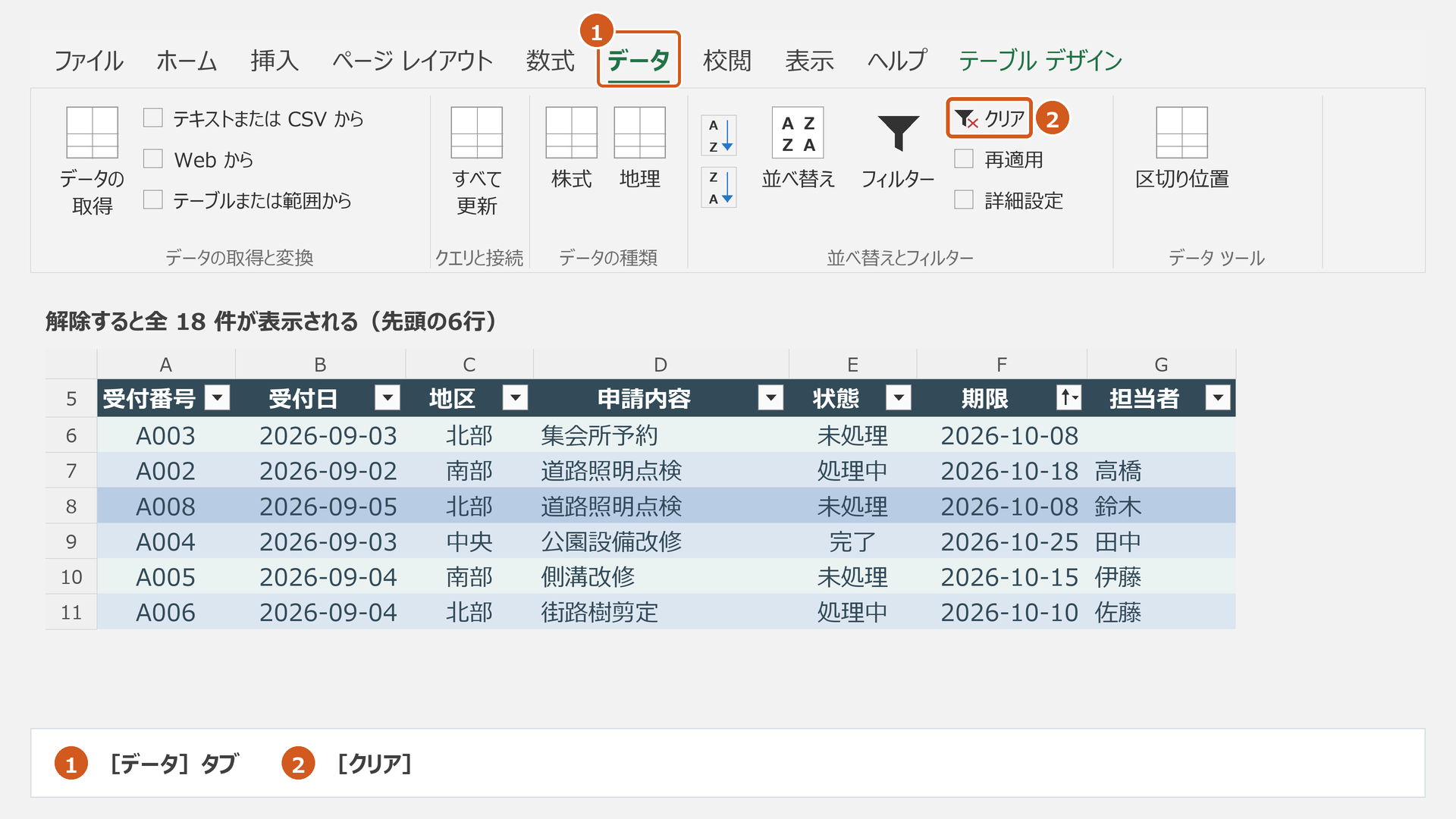Screen dimensions: 1456x819
Task: Switch to the 校閲 tab
Action: [x=727, y=61]
